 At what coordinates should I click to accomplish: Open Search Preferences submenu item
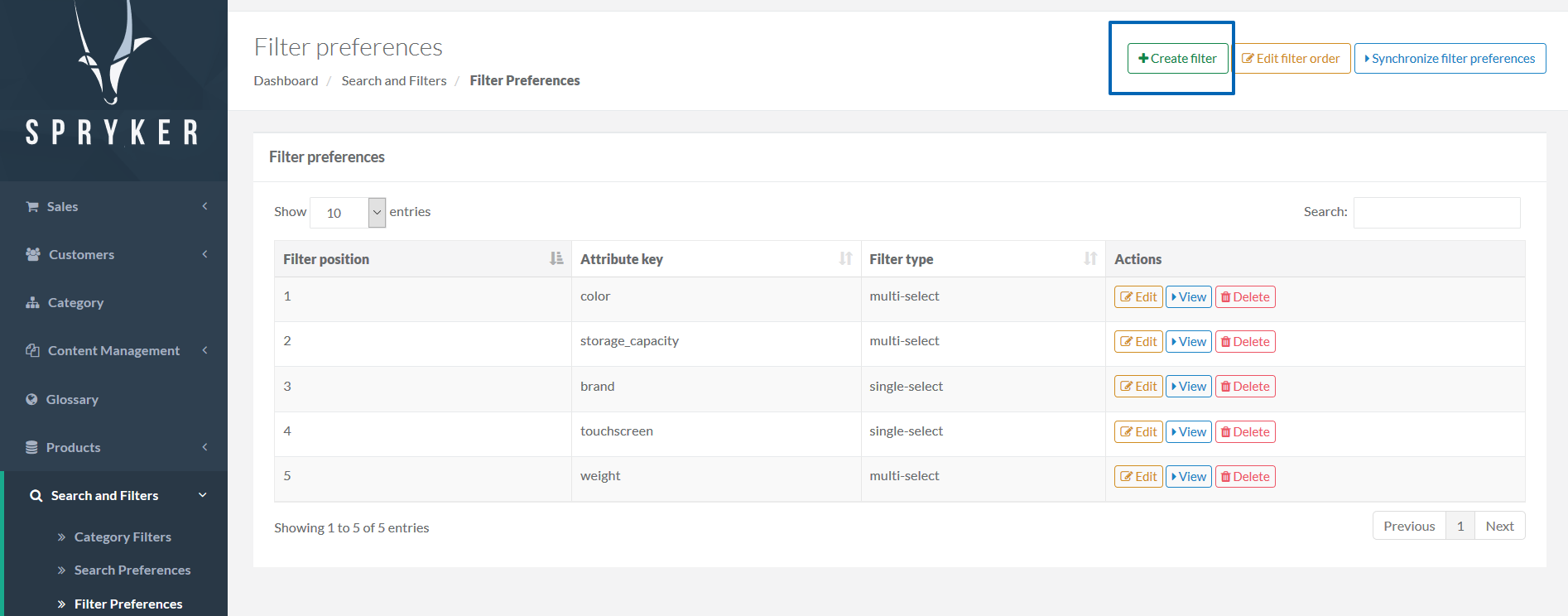pos(132,570)
